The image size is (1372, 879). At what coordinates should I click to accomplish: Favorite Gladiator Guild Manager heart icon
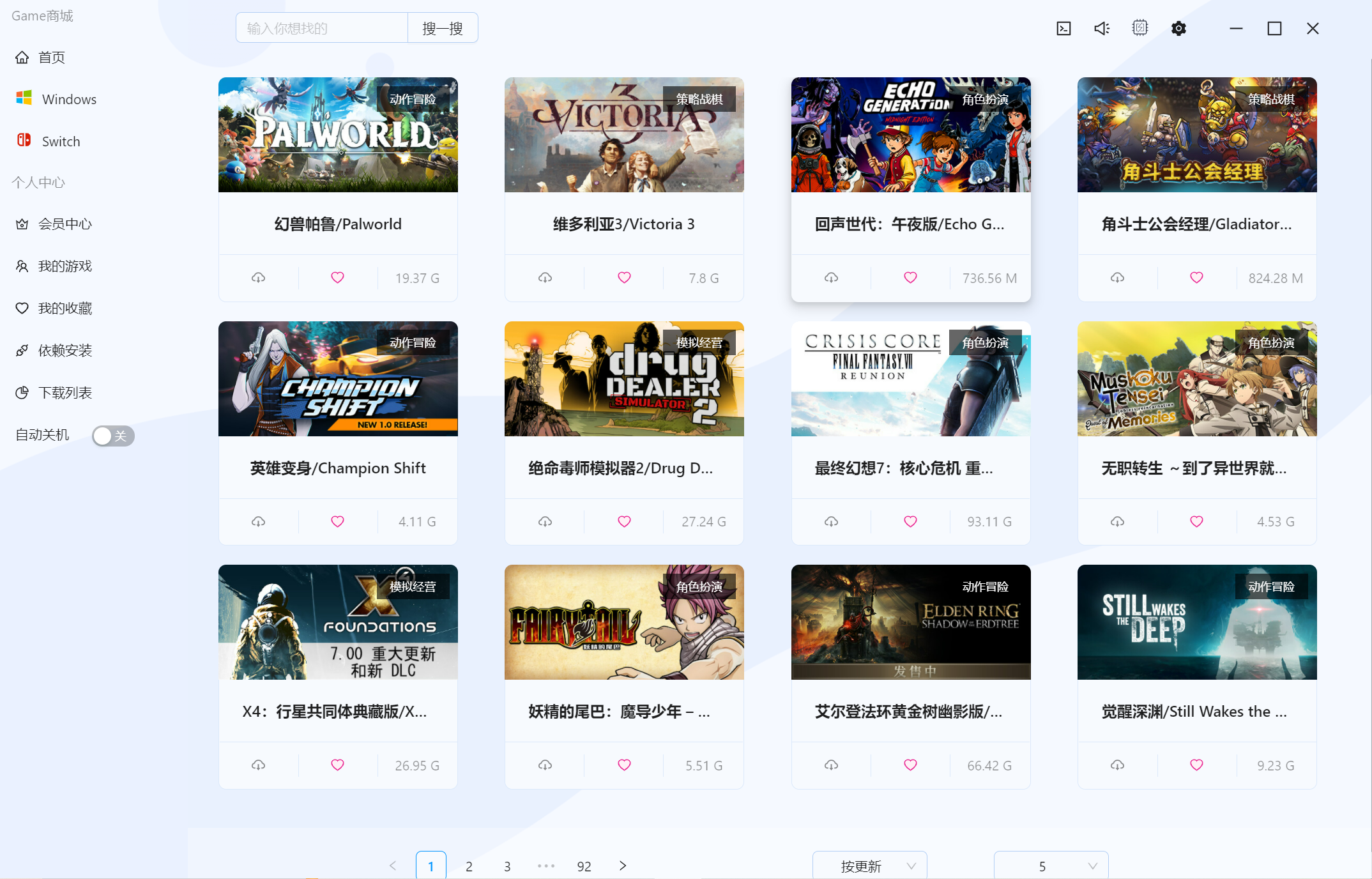pos(1196,278)
